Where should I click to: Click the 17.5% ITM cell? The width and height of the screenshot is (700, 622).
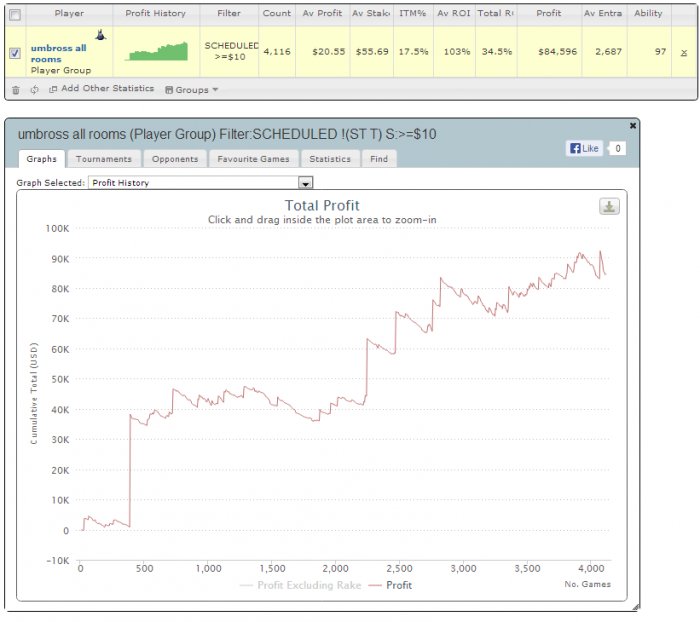point(413,52)
